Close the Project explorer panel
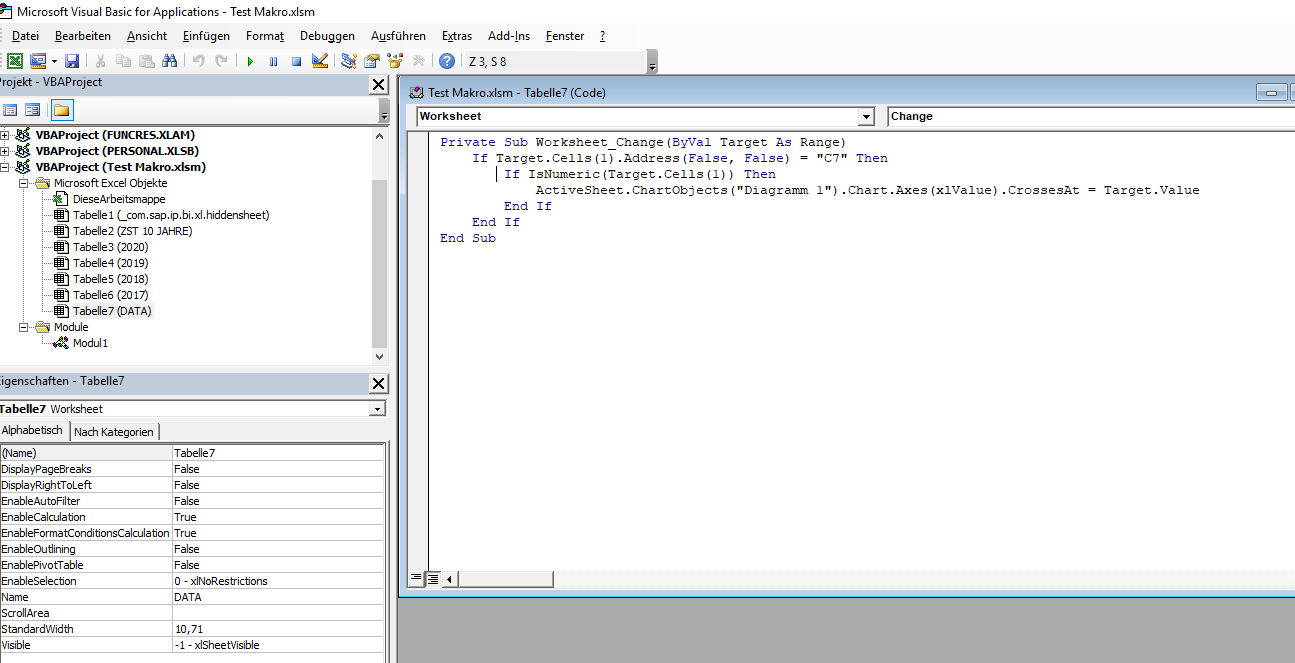This screenshot has height=663, width=1295. (x=379, y=85)
